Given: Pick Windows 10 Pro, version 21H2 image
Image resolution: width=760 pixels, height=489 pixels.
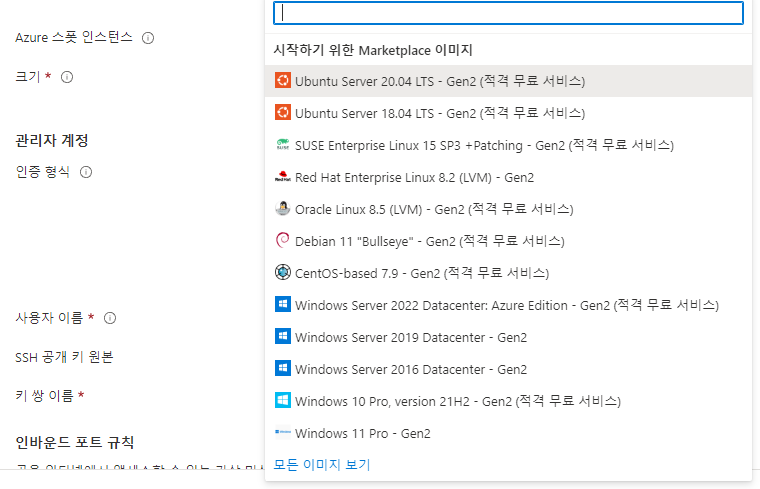Looking at the screenshot, I should coord(458,401).
